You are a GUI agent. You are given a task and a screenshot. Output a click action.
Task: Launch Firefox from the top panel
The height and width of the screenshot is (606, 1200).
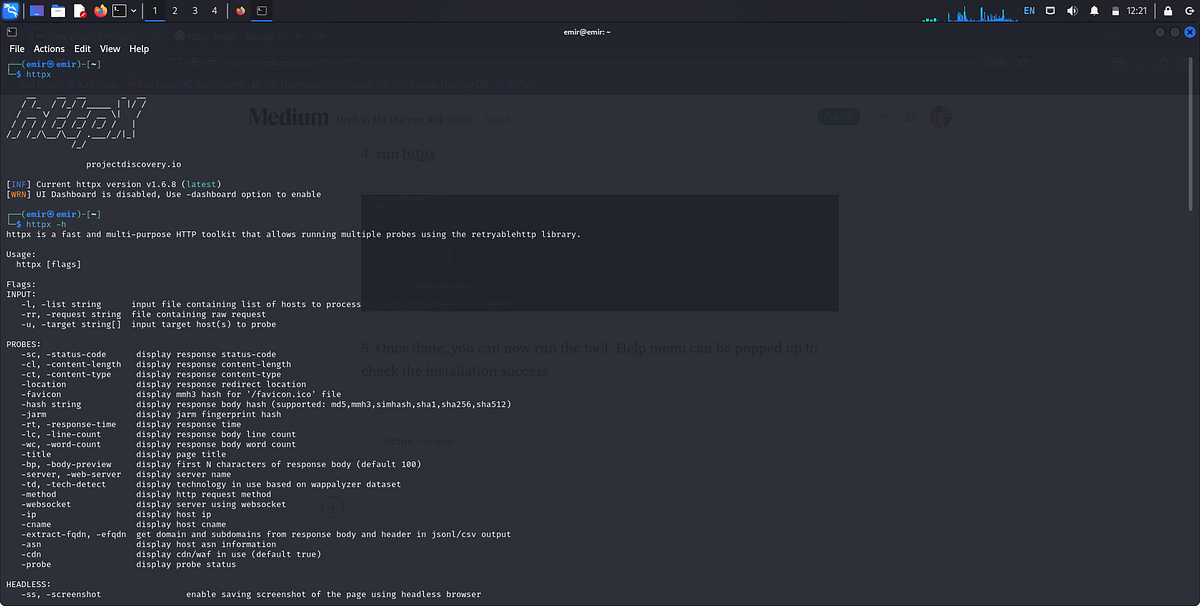coord(99,11)
